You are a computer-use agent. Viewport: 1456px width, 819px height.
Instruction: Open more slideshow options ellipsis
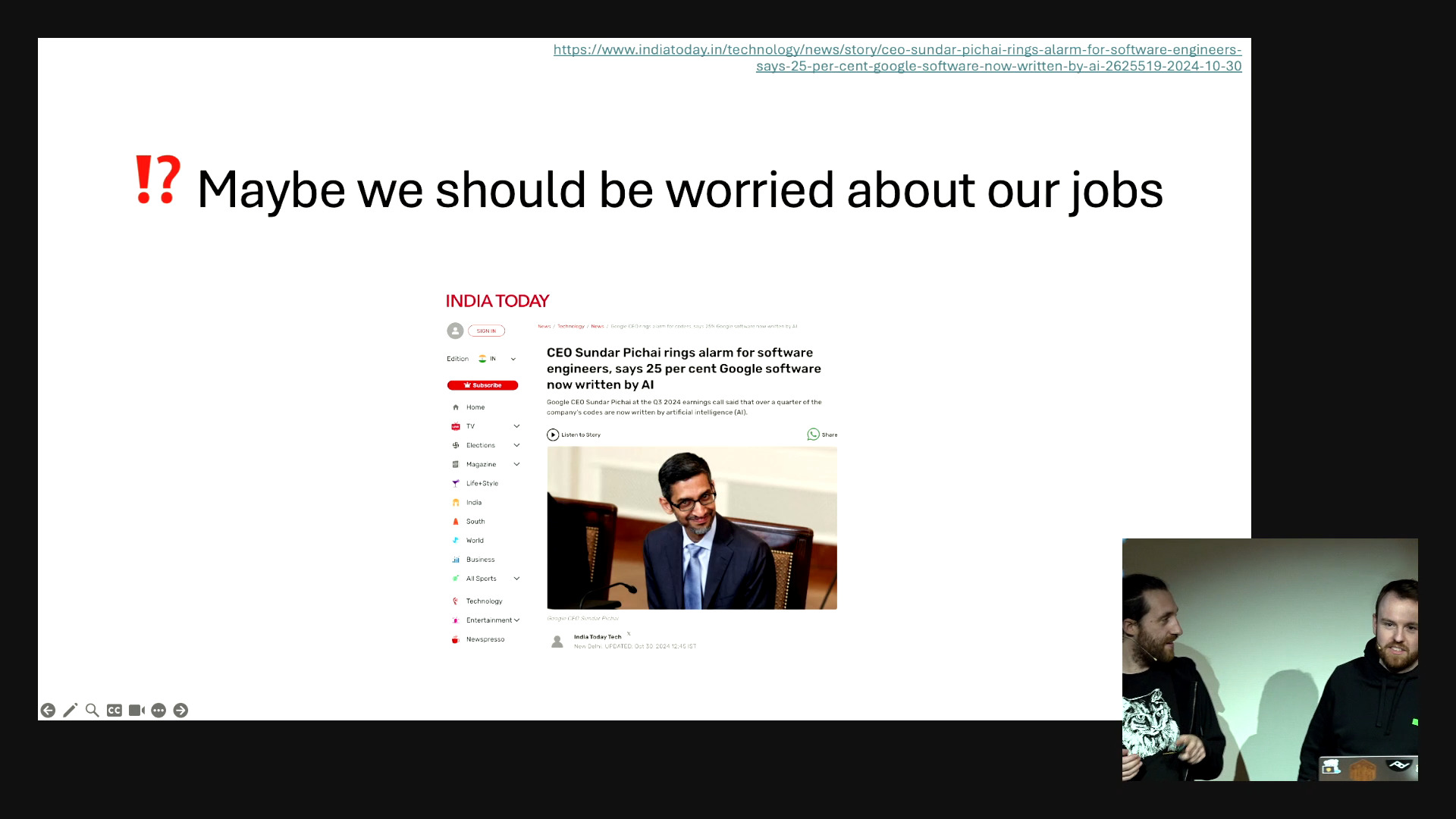coord(158,711)
